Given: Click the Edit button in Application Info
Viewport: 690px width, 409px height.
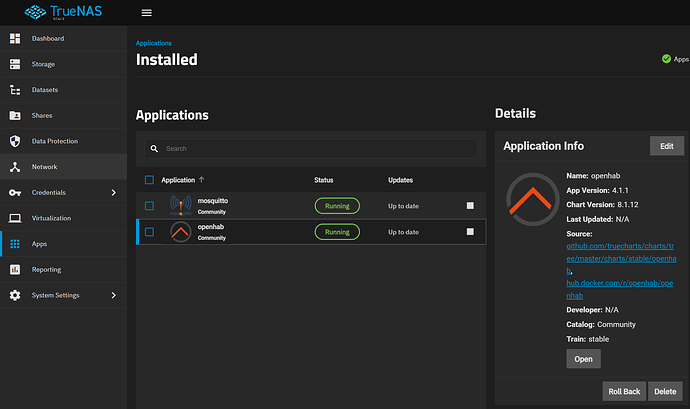Looking at the screenshot, I should (x=667, y=146).
